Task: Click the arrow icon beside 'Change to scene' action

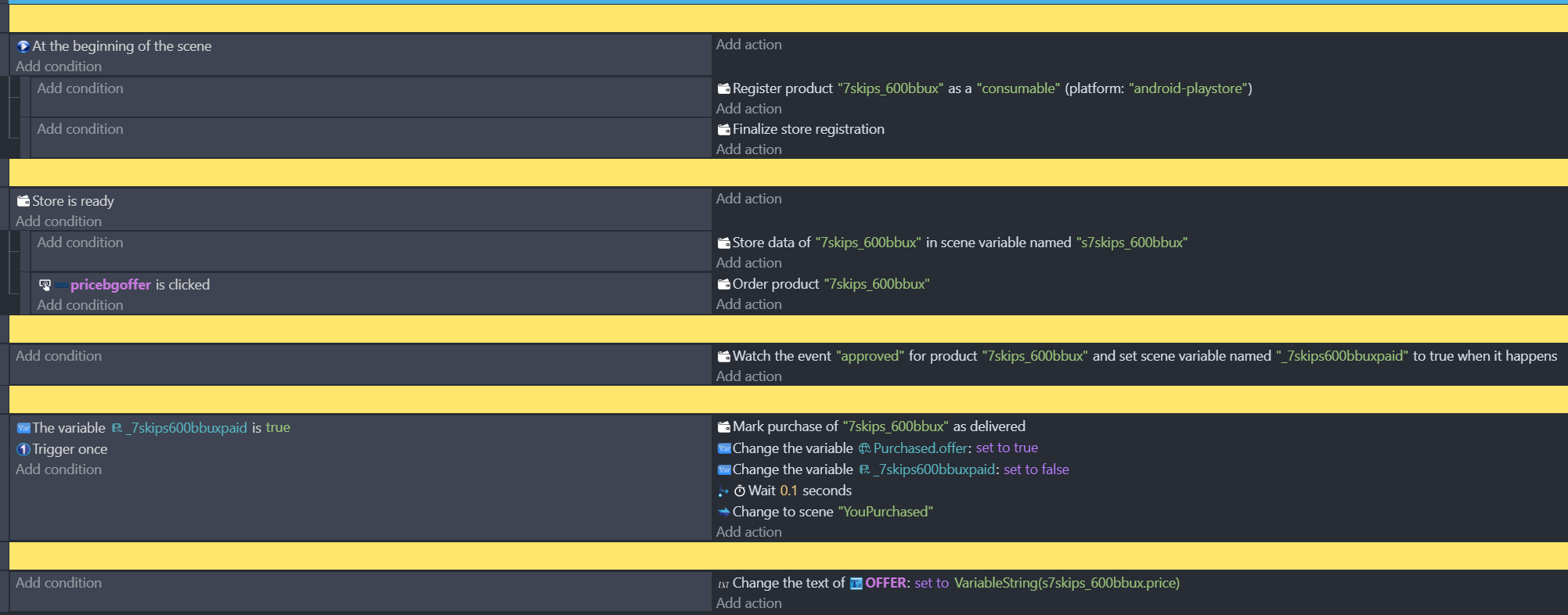Action: (x=723, y=512)
